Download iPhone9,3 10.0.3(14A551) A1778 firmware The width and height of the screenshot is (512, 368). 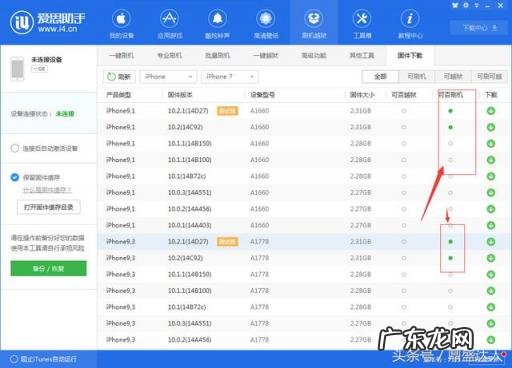pyautogui.click(x=491, y=323)
